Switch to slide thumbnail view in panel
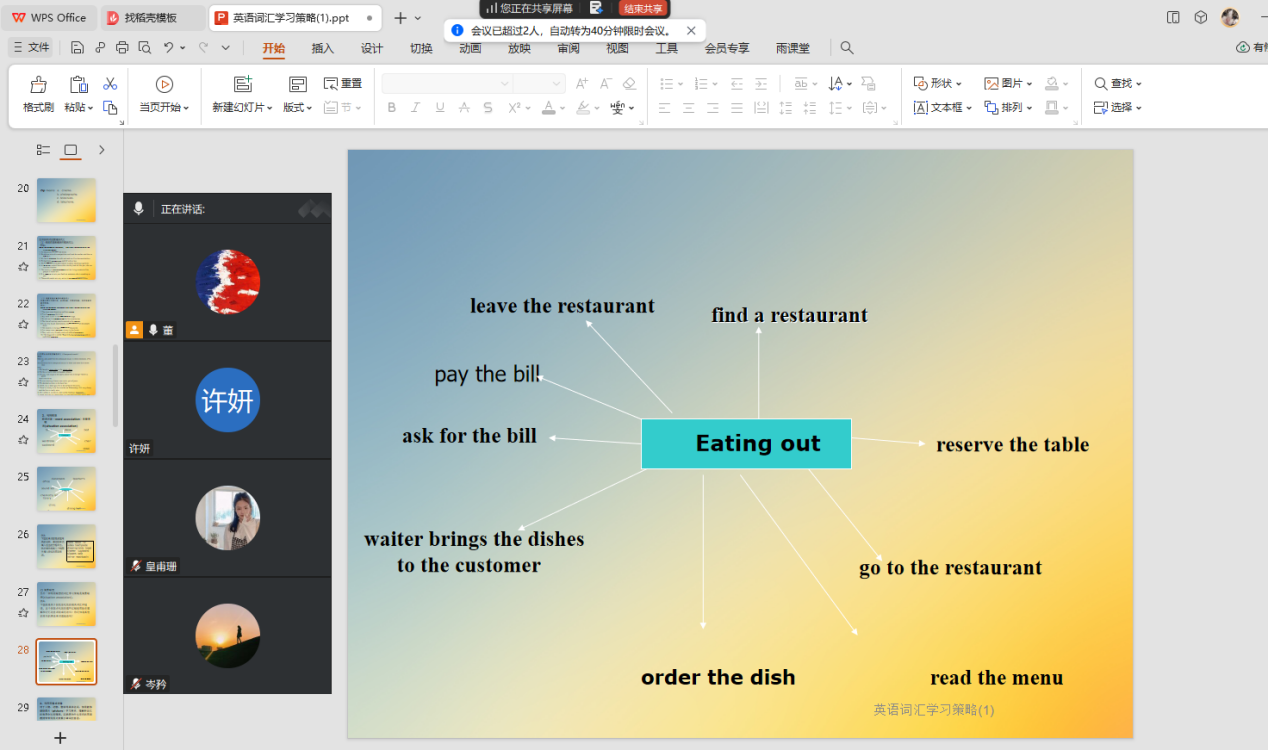1268x750 pixels. 70,150
